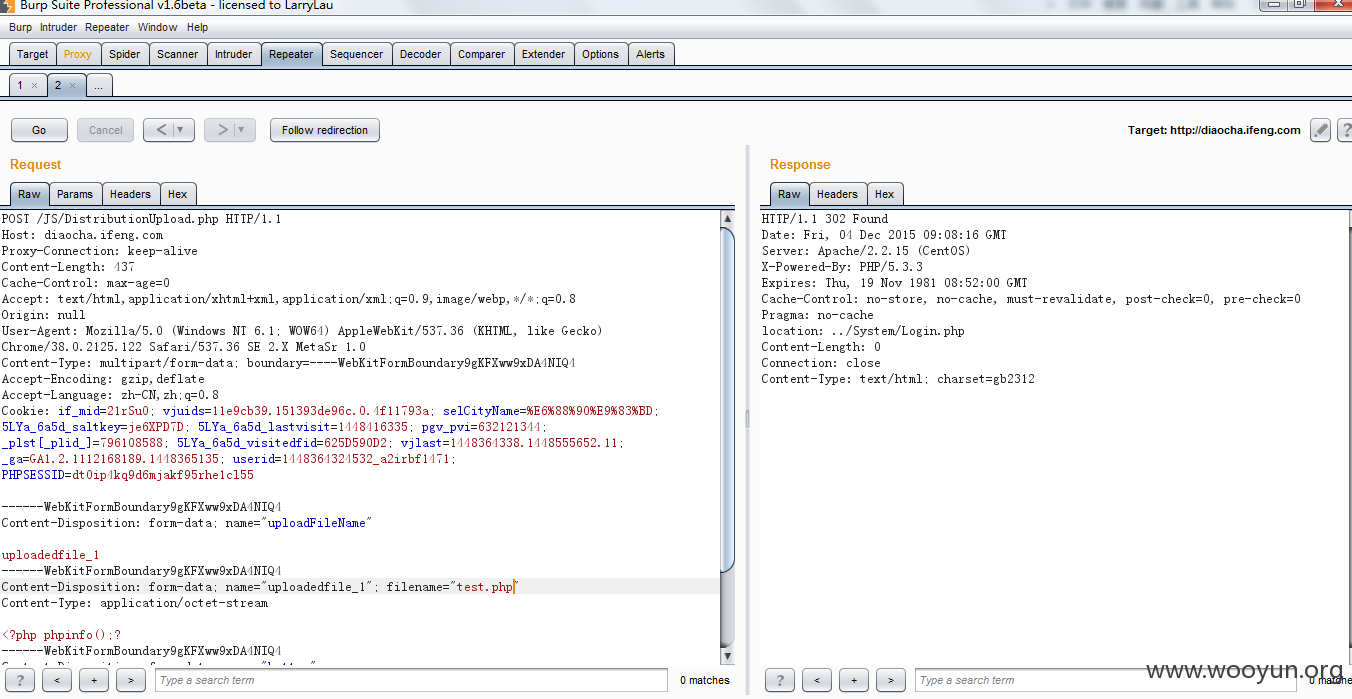The image size is (1352, 699).
Task: Show response Hex view
Action: pyautogui.click(x=884, y=194)
